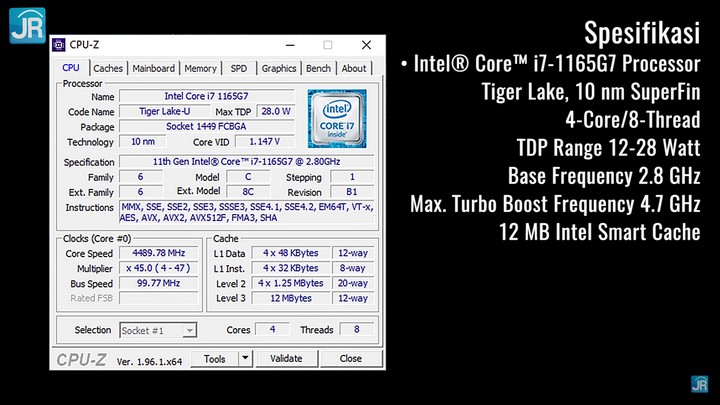This screenshot has height=405, width=720.
Task: Switch to the Bench tab
Action: (318, 68)
